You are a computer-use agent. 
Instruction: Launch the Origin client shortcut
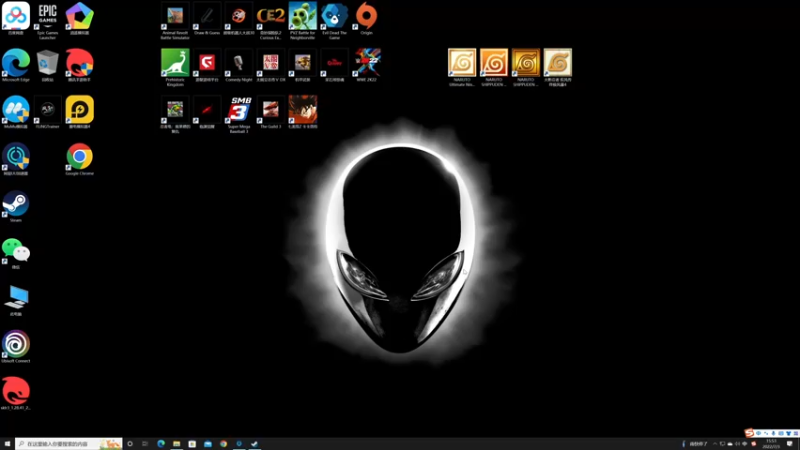(366, 18)
